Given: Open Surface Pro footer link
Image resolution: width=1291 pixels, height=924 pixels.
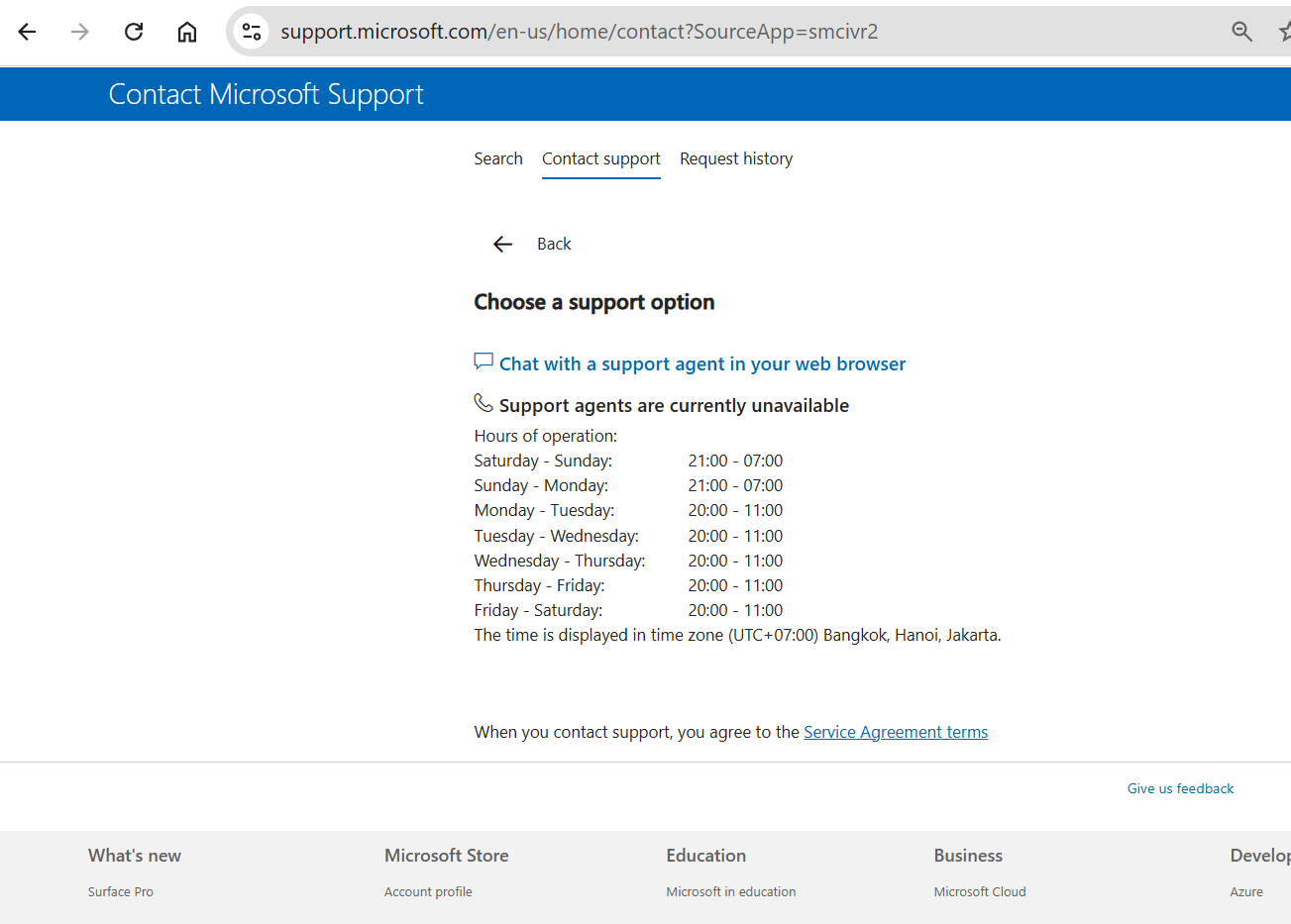Looking at the screenshot, I should coord(120,891).
